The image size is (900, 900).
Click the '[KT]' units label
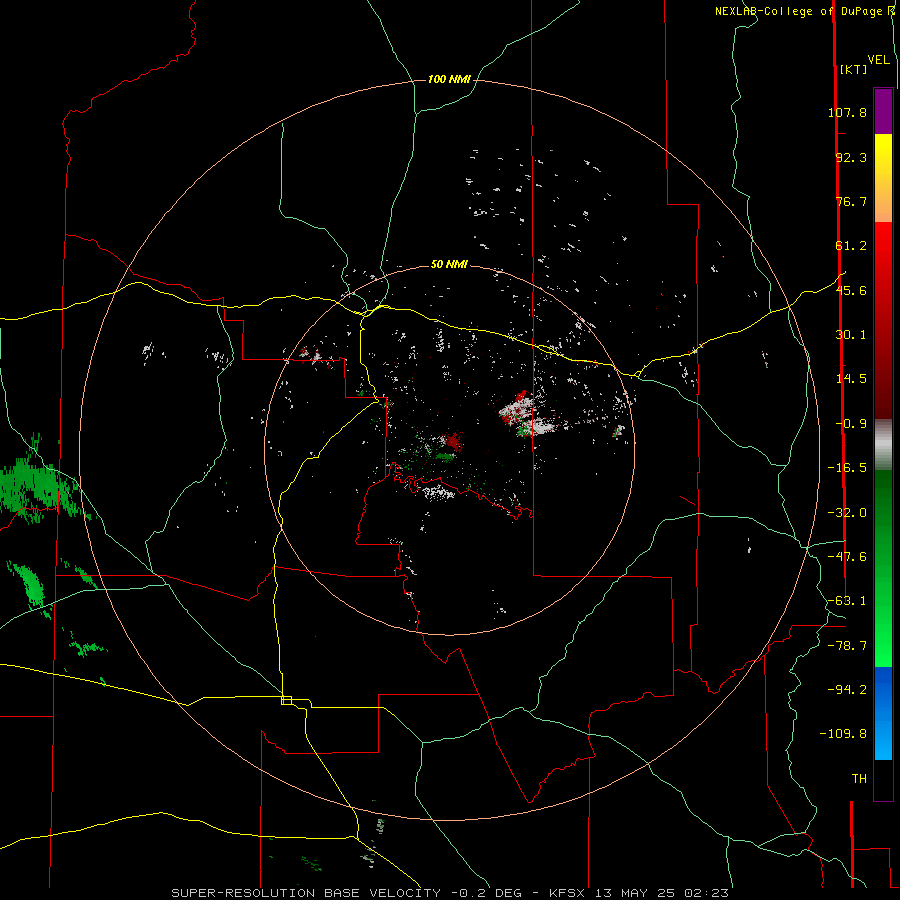click(853, 69)
